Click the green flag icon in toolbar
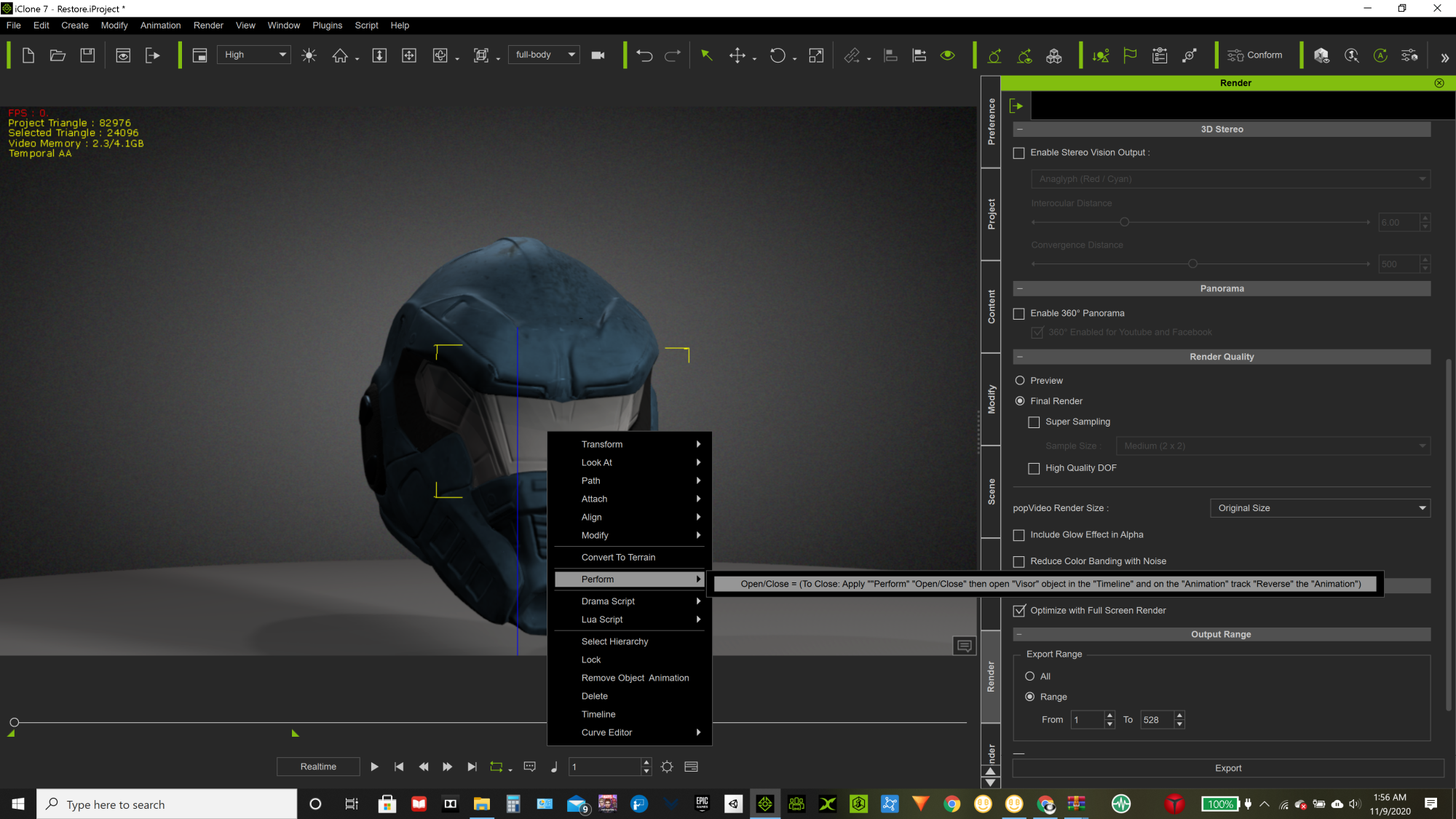 (1130, 55)
